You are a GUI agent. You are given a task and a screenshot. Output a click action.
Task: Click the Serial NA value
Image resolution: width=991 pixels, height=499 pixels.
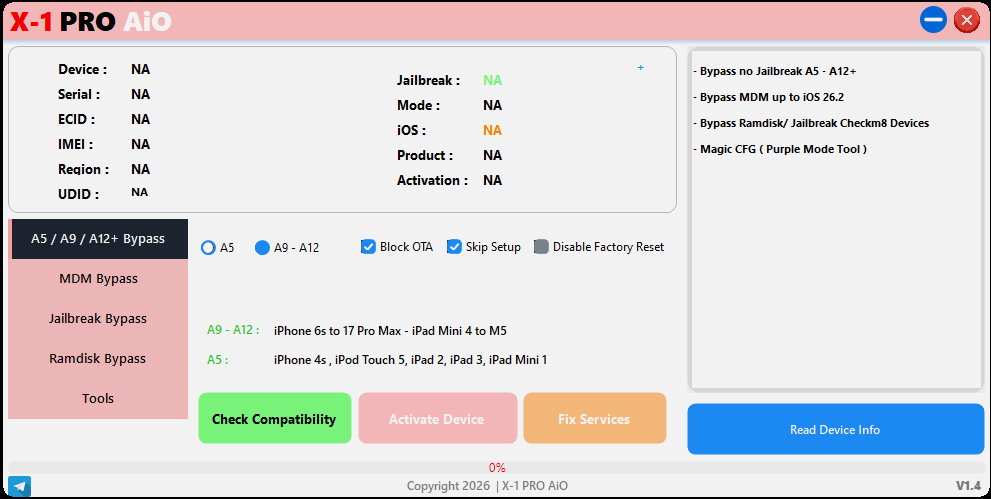[x=140, y=94]
